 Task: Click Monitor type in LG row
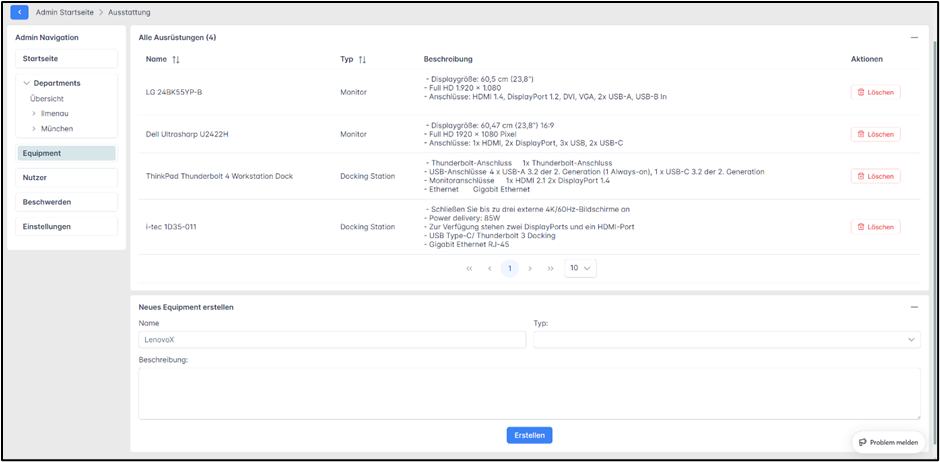tap(354, 92)
